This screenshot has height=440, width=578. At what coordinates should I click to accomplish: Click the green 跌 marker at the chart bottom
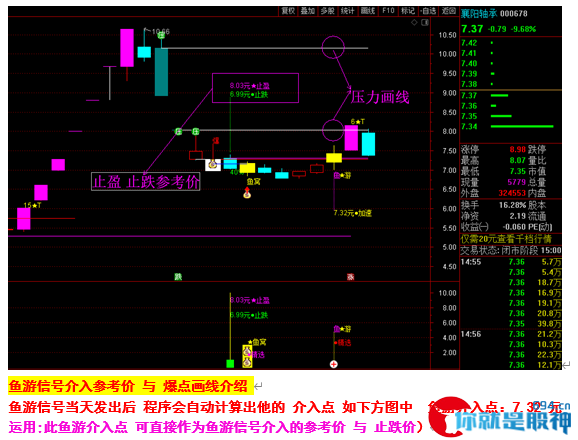point(178,277)
